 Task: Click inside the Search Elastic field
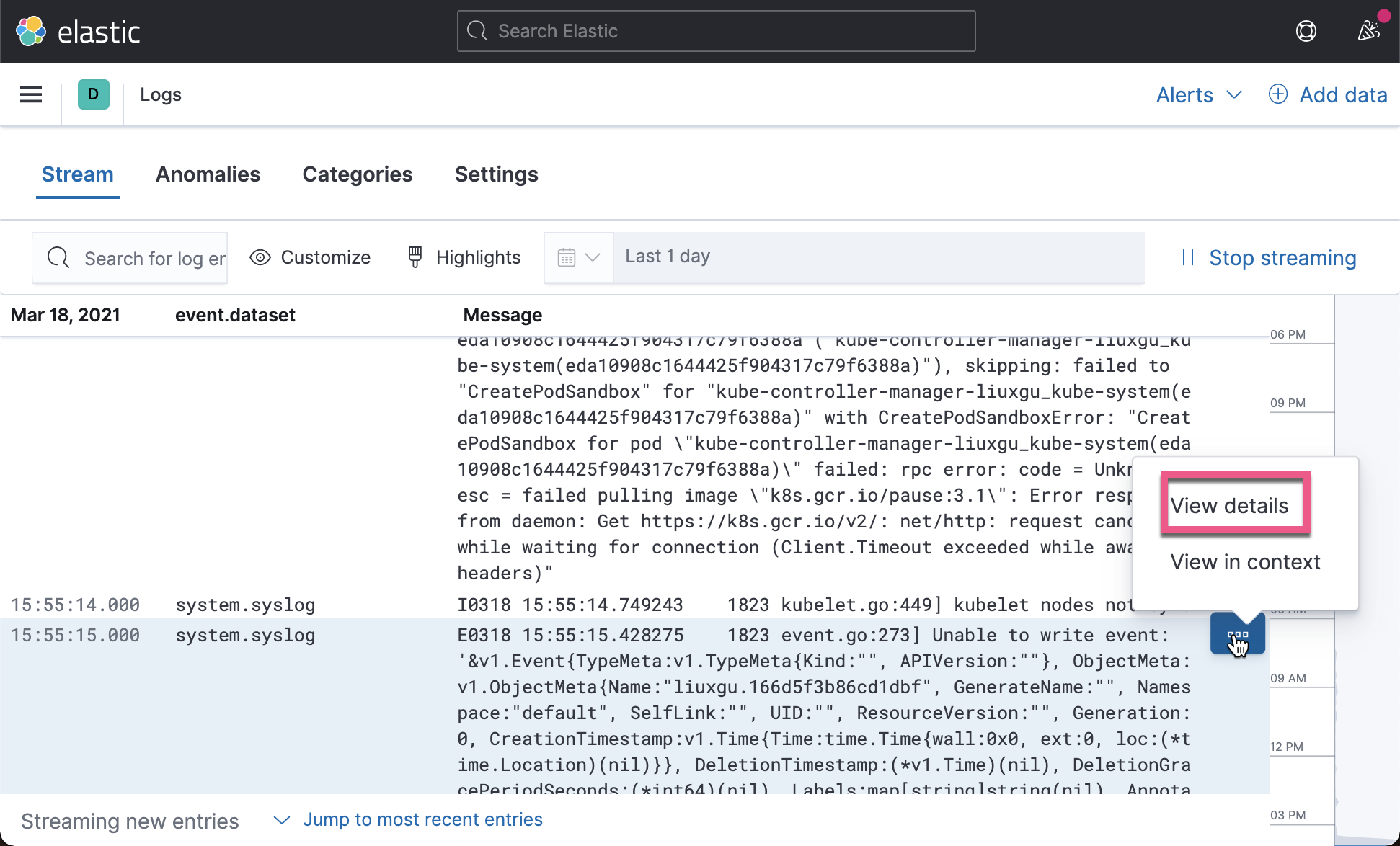point(715,31)
